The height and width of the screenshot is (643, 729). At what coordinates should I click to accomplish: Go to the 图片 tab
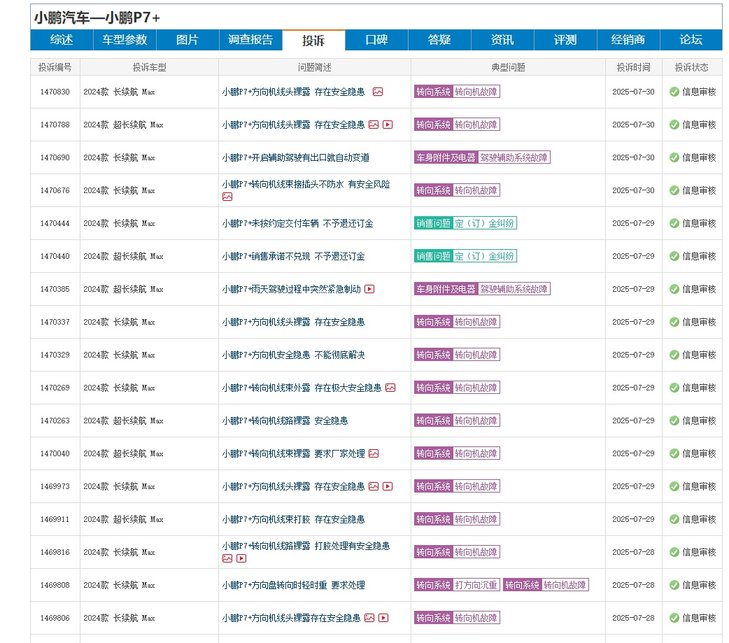[x=188, y=40]
